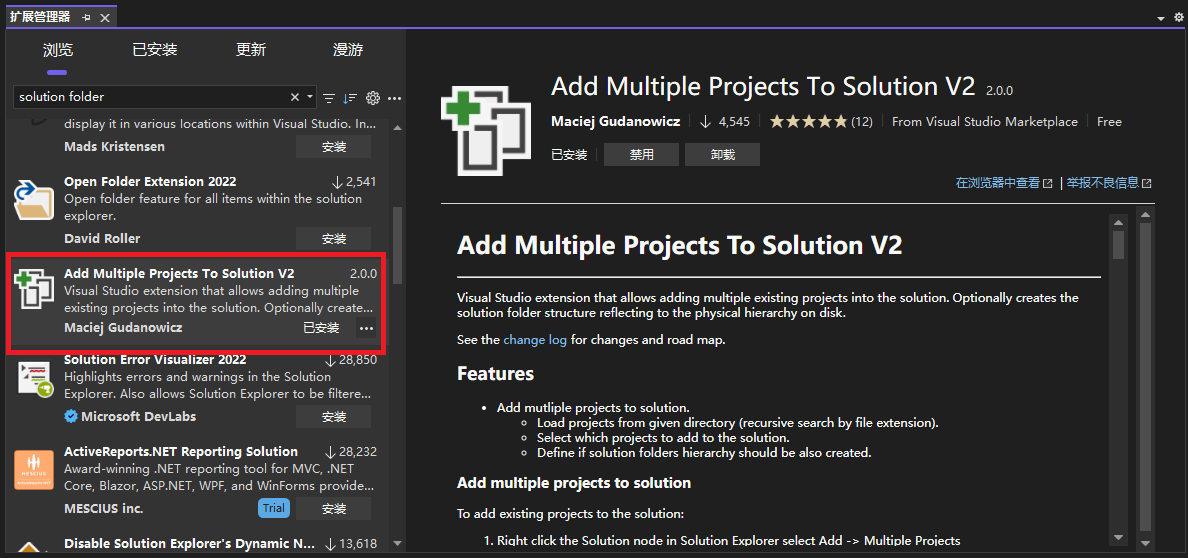Open the change log link
The height and width of the screenshot is (558, 1188).
[535, 340]
